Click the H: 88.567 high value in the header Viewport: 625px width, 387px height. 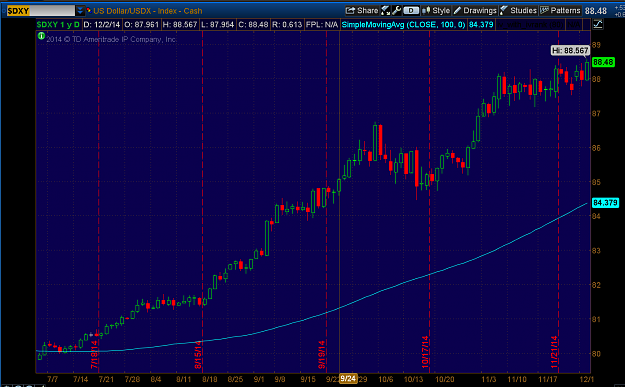pos(180,25)
